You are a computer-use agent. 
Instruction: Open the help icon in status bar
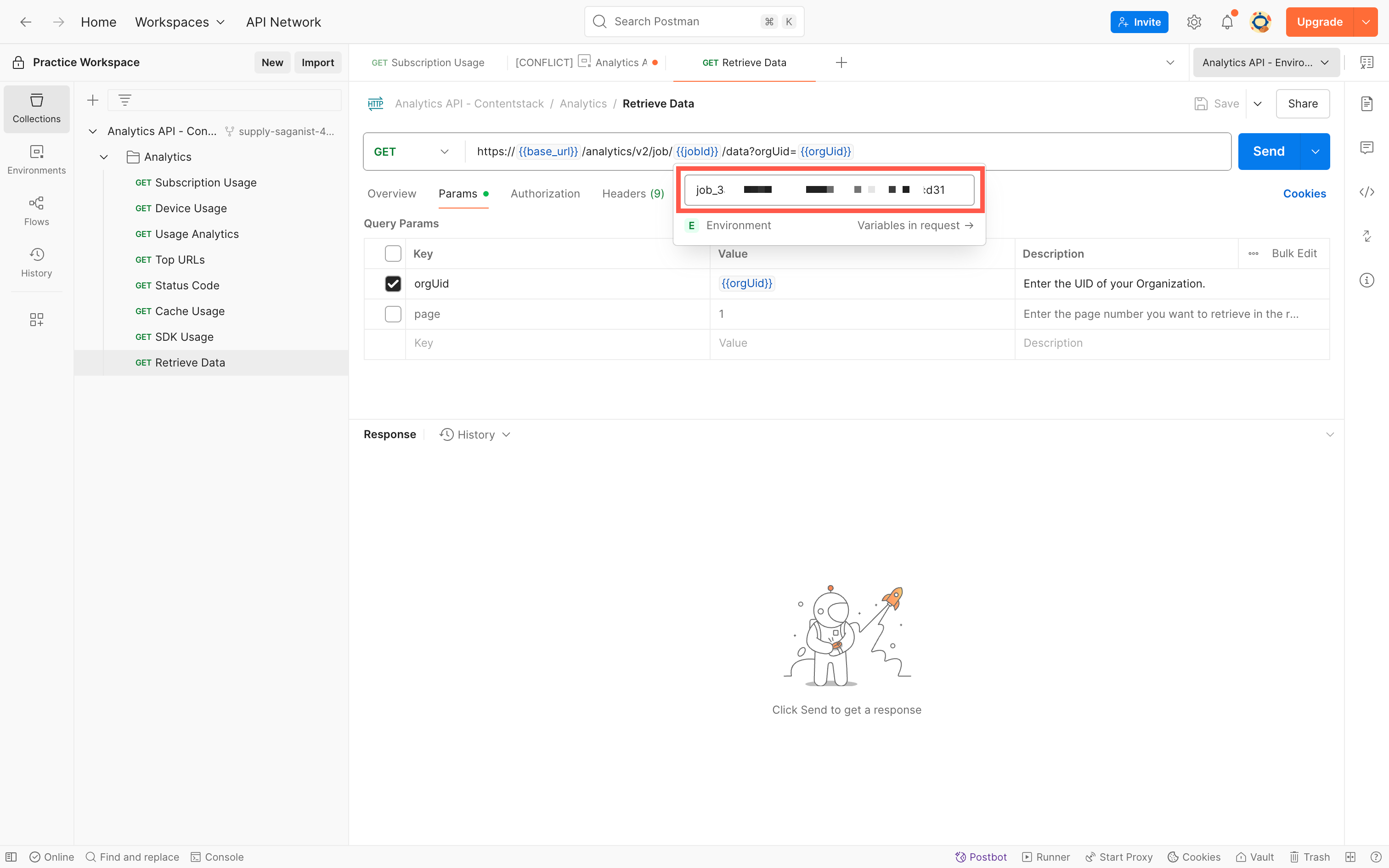pos(1376,857)
